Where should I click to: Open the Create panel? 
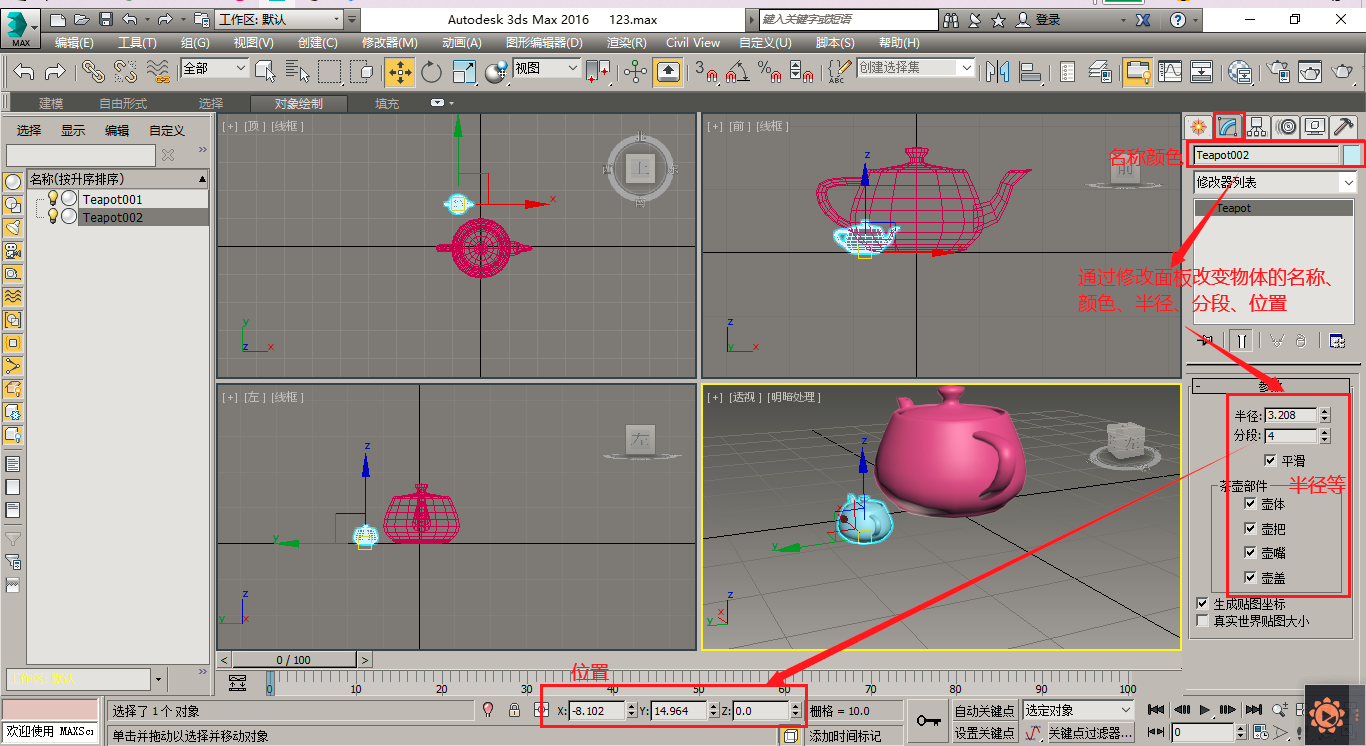click(x=1197, y=126)
